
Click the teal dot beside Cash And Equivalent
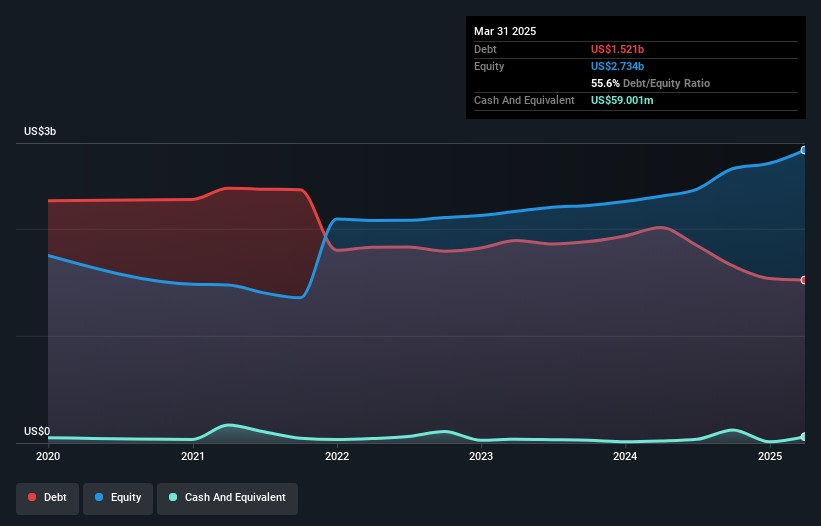tap(173, 497)
